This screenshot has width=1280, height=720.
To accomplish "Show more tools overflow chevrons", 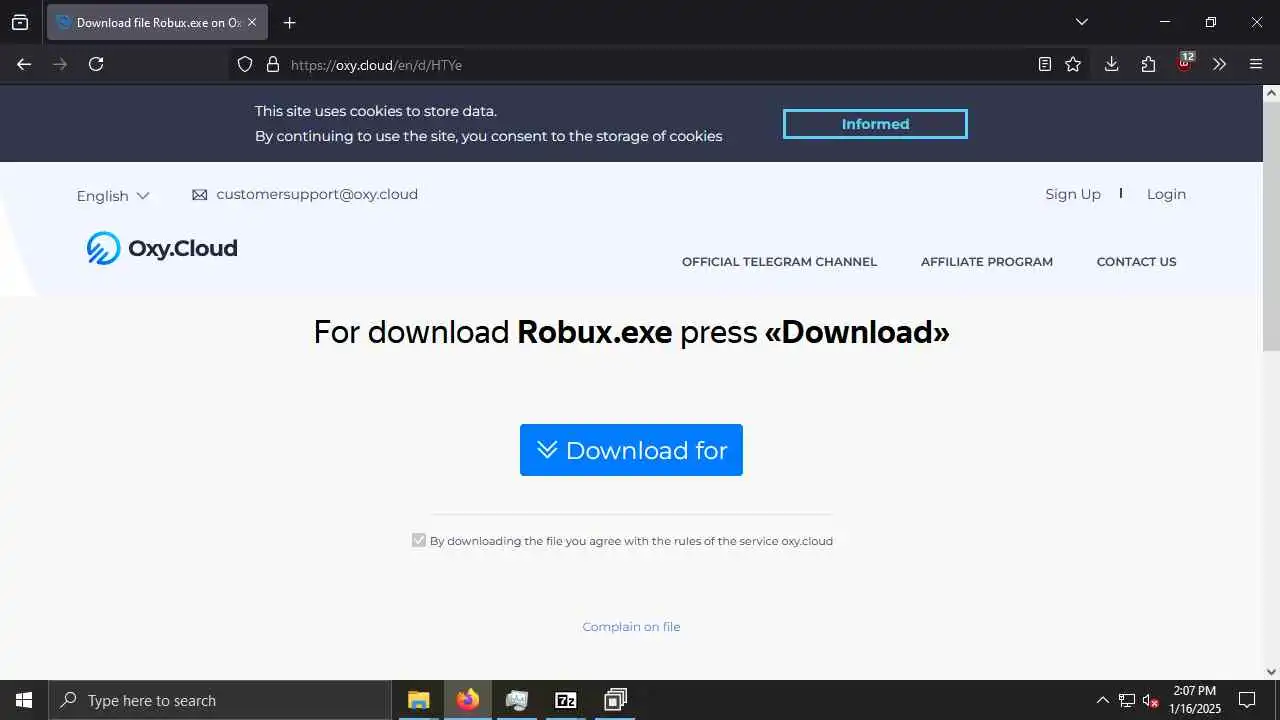I will tap(1219, 64).
